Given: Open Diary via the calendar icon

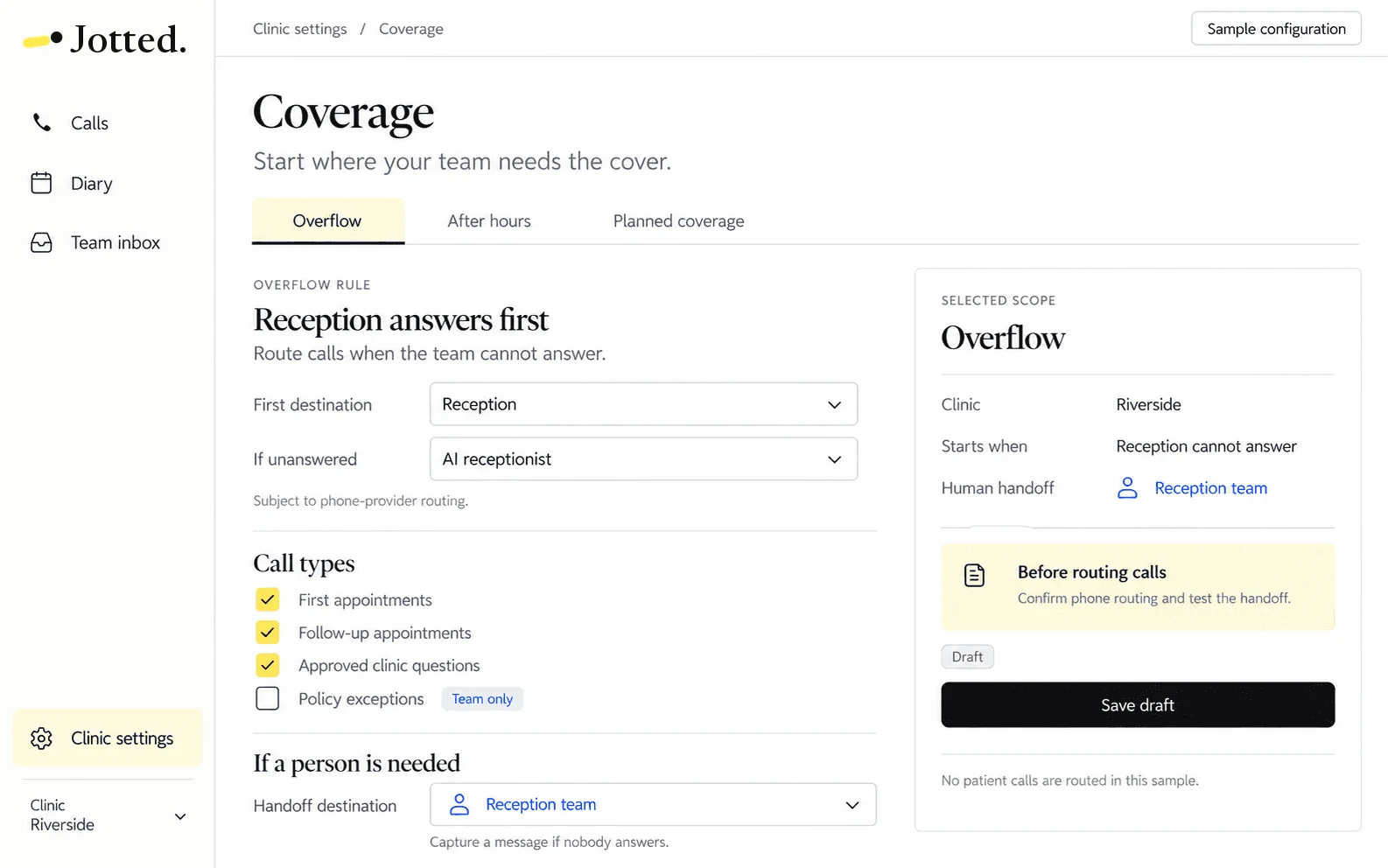Looking at the screenshot, I should click(x=41, y=183).
